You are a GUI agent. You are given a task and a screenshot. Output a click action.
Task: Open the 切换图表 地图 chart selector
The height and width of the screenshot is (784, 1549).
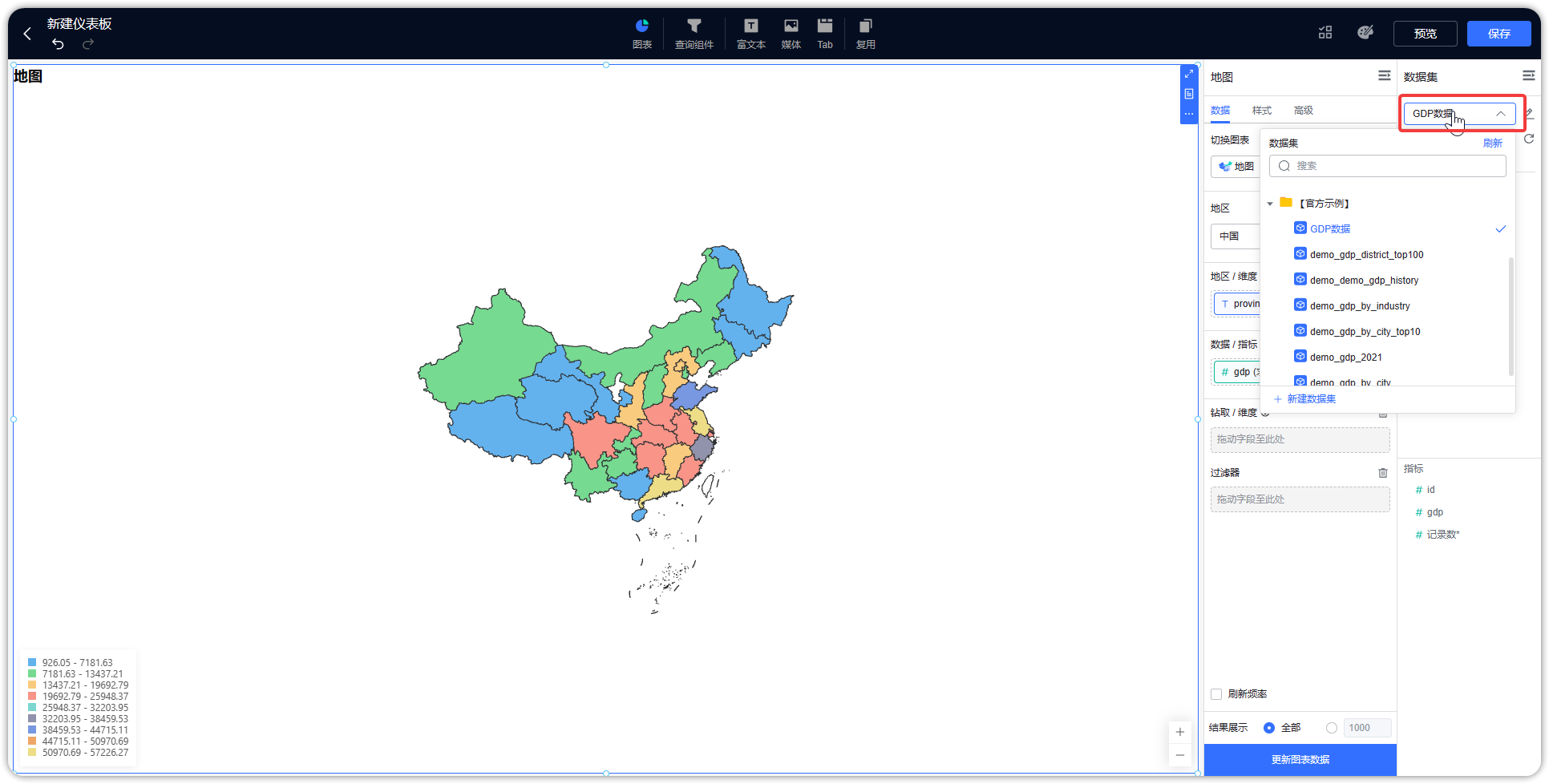coord(1236,167)
